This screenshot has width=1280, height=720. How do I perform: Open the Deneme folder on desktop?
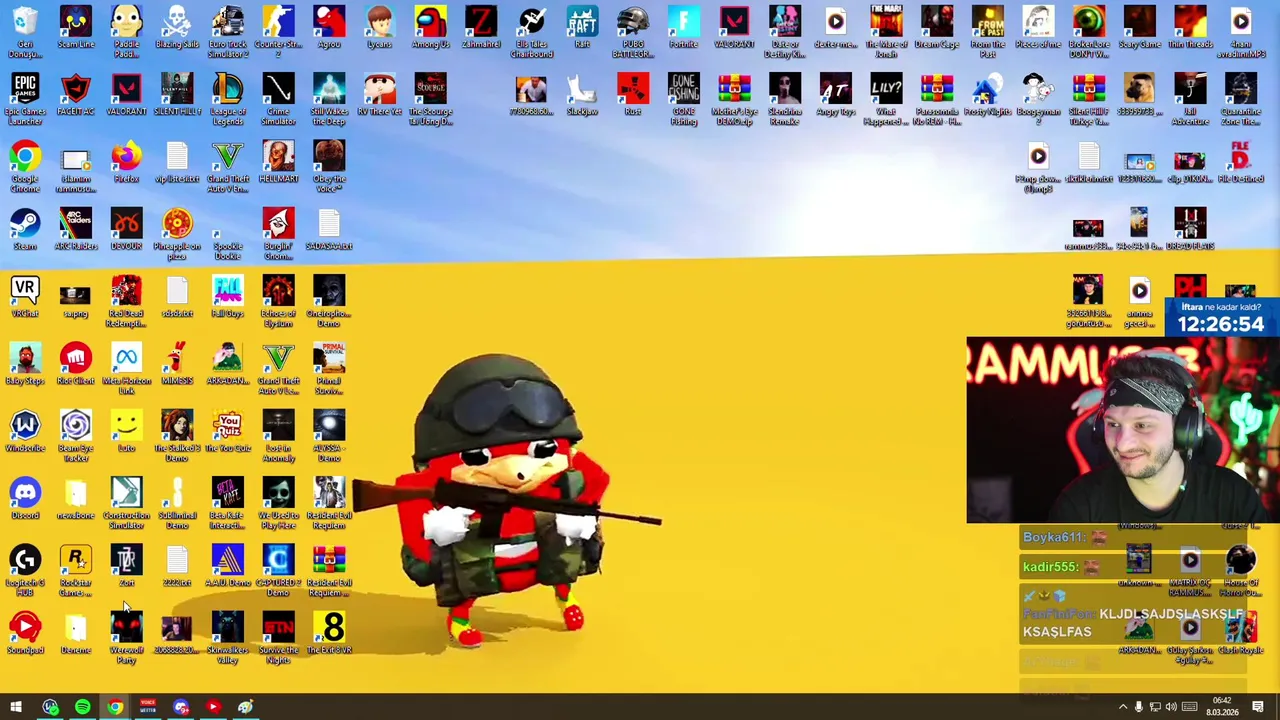point(76,633)
